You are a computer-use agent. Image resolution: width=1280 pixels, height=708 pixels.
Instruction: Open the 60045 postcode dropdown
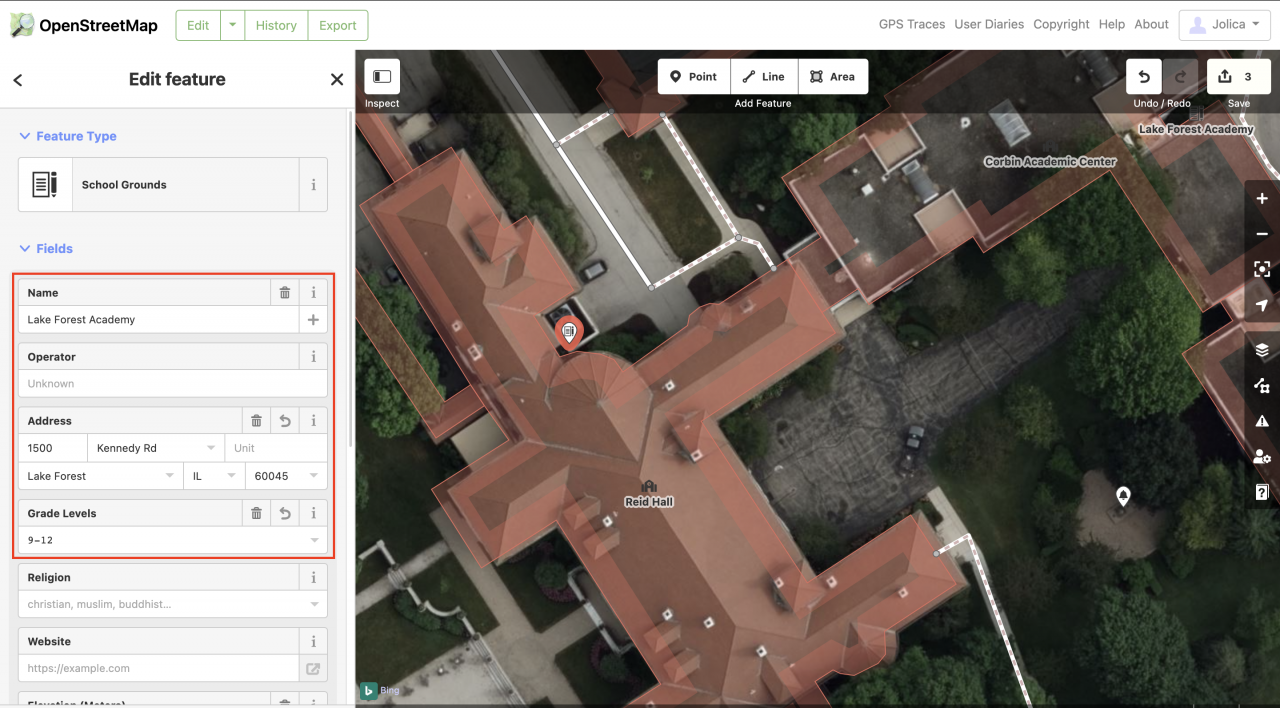(x=315, y=476)
